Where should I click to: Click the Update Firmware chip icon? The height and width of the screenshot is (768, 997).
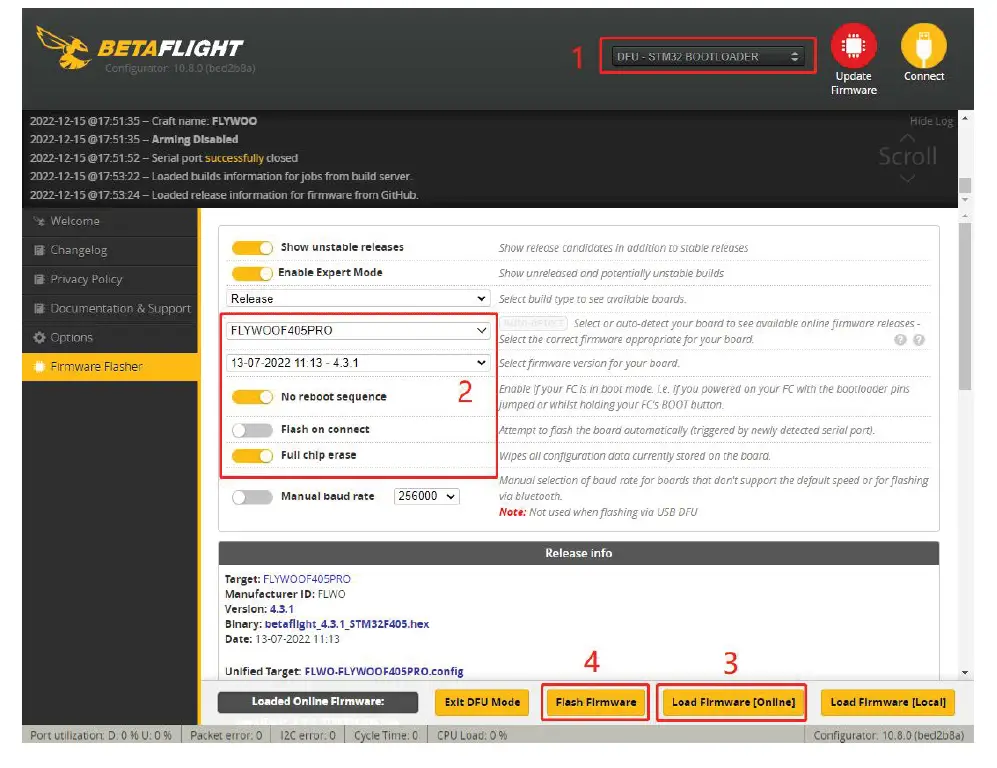point(853,46)
